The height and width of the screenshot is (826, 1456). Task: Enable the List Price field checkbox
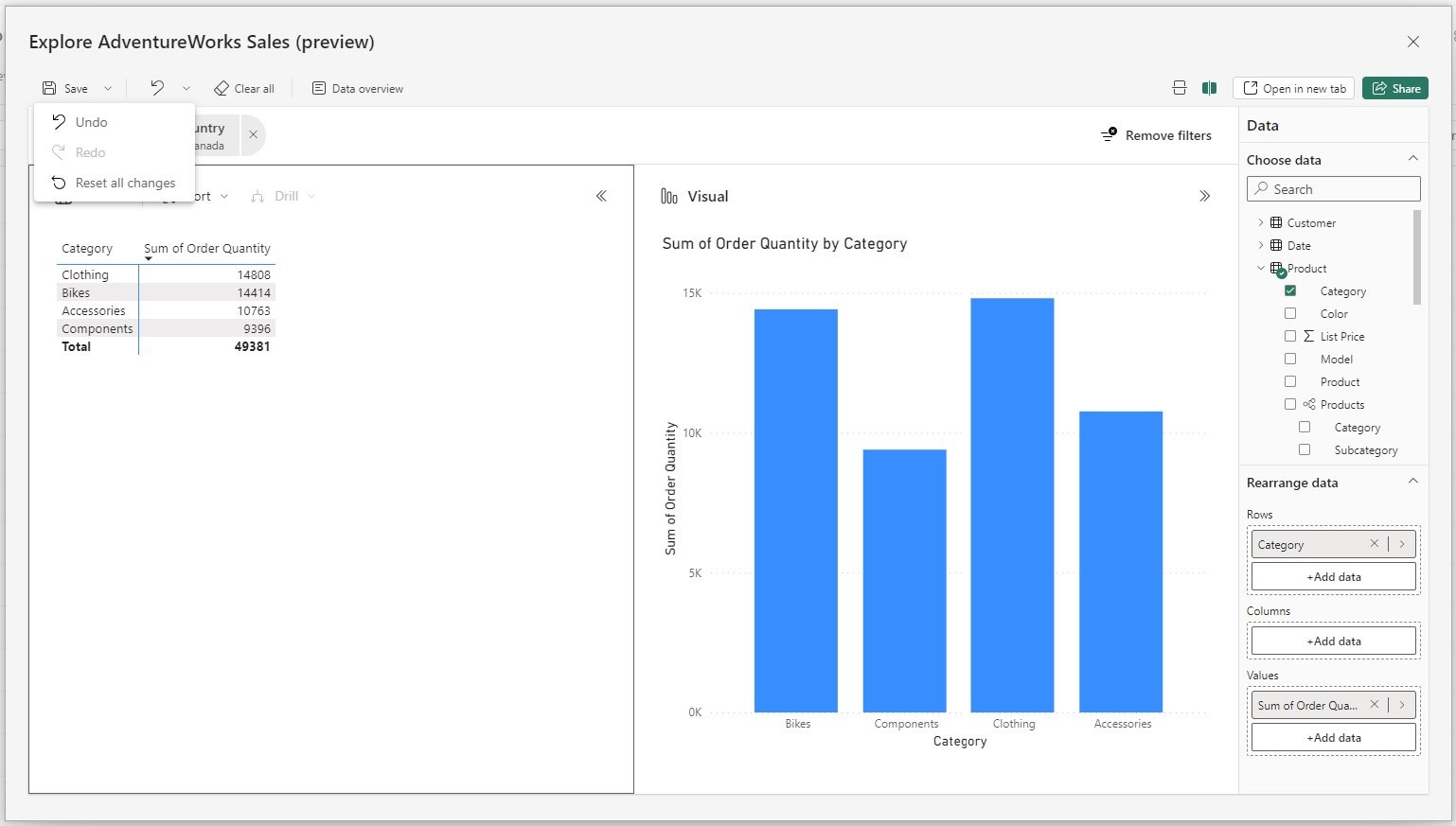pyautogui.click(x=1290, y=336)
